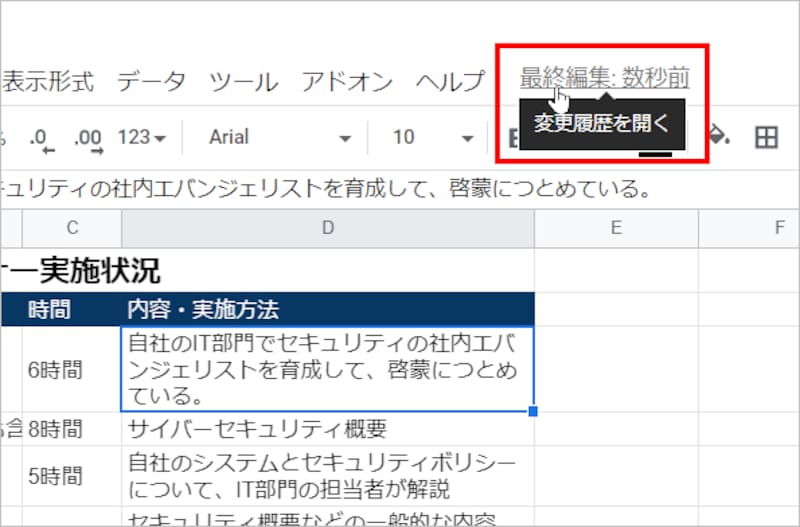
Task: Click the 6時間 cell
Action: 72,369
